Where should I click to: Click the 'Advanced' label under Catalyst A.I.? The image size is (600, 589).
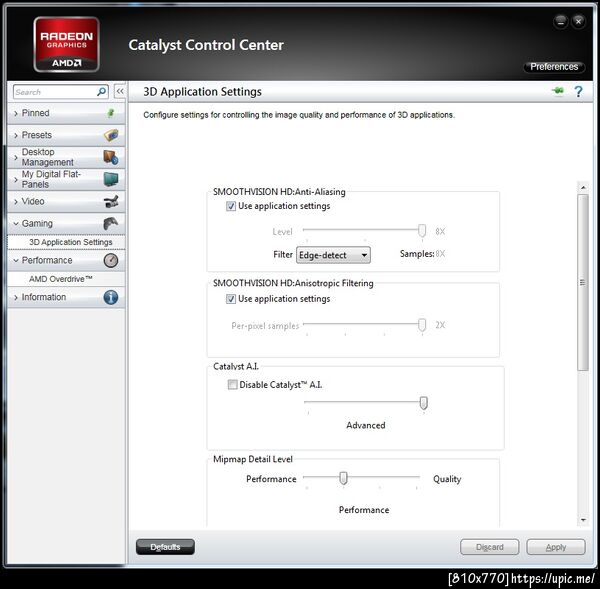point(366,425)
